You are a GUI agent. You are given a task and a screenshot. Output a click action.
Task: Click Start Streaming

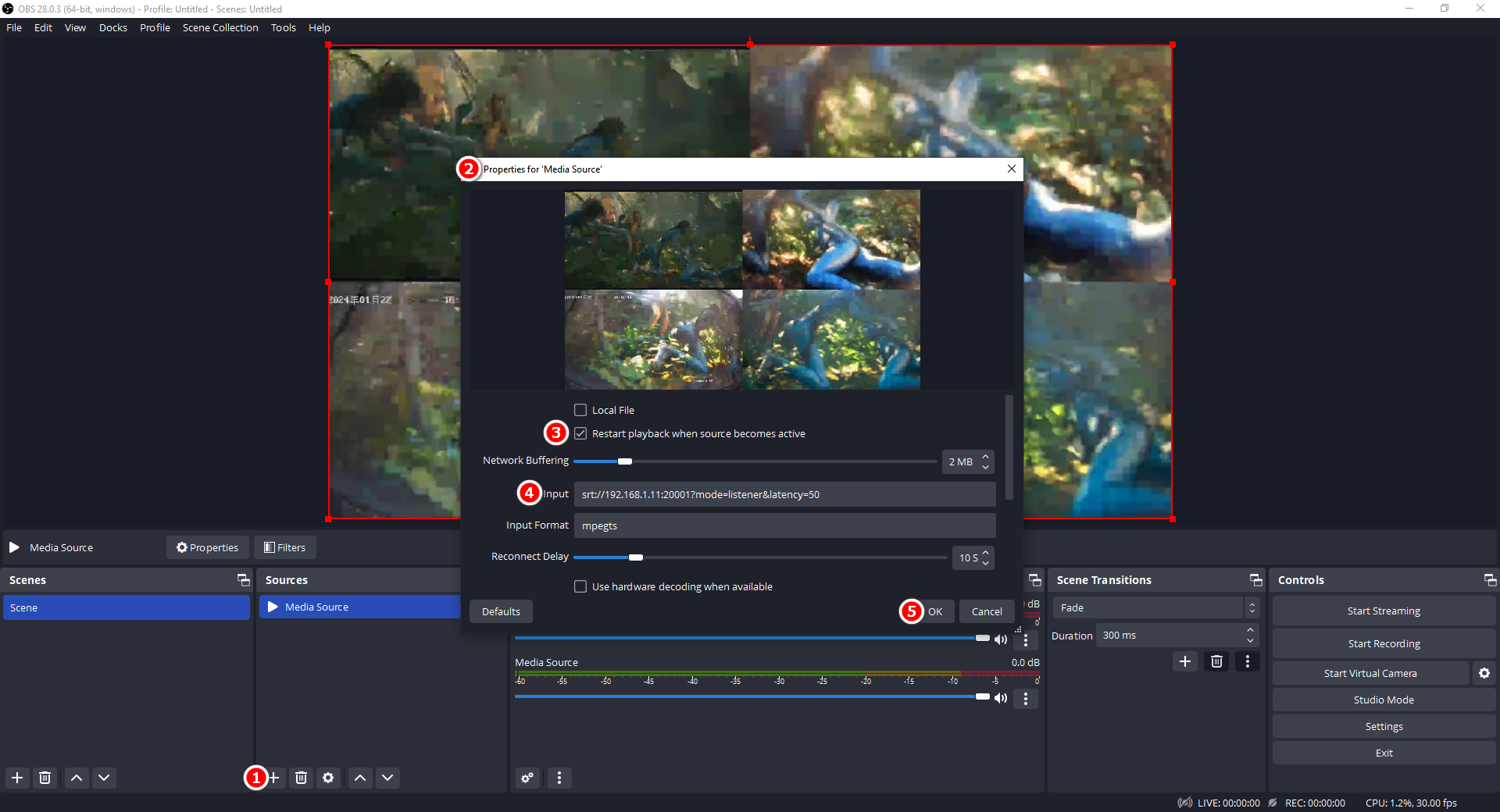(x=1384, y=611)
